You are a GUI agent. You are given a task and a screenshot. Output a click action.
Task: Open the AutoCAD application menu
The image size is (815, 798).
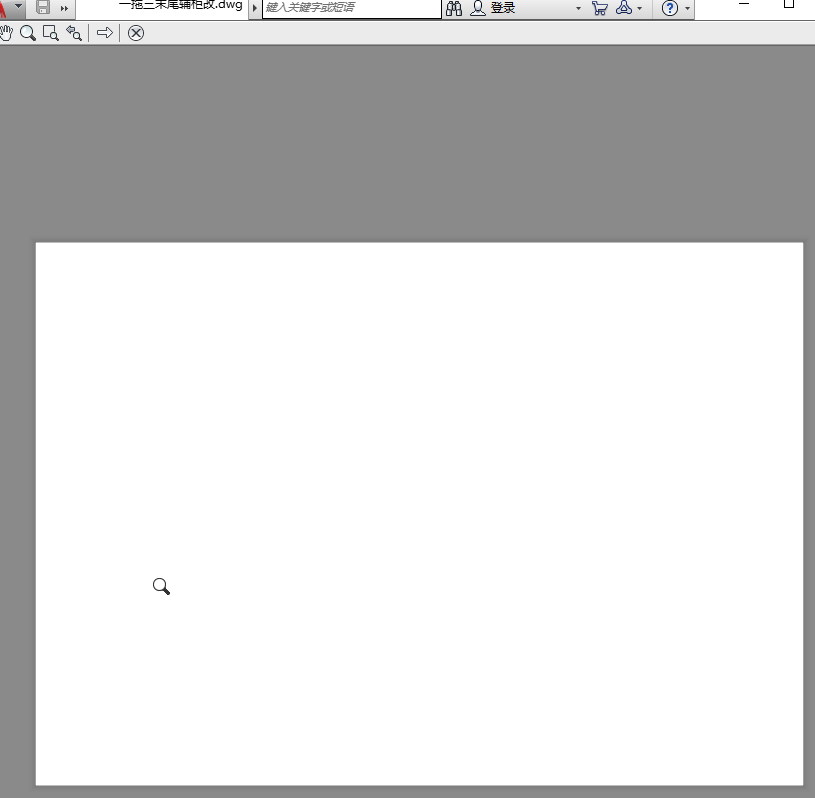[x=11, y=7]
